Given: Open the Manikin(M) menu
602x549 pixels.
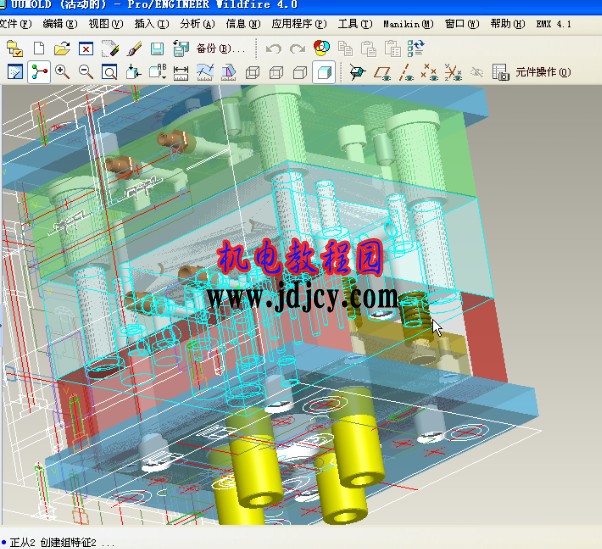Looking at the screenshot, I should click(408, 24).
